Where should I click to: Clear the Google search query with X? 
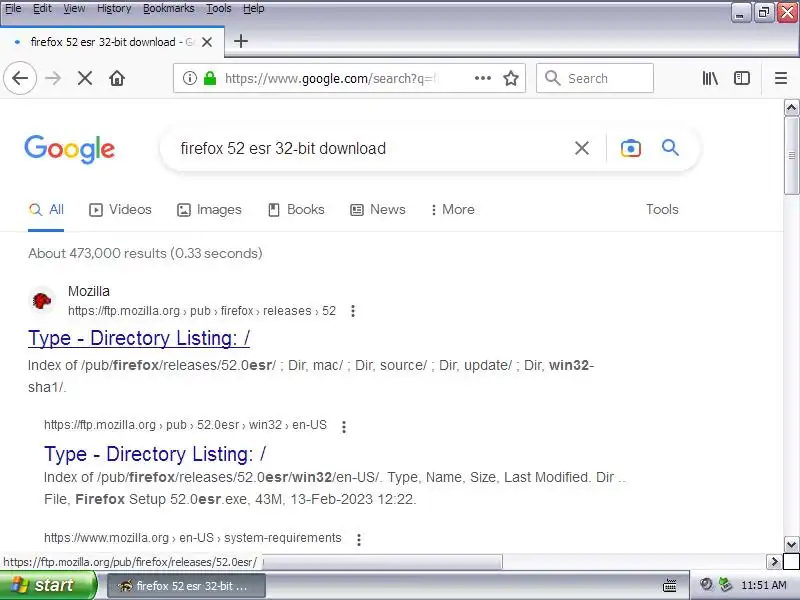pyautogui.click(x=582, y=148)
